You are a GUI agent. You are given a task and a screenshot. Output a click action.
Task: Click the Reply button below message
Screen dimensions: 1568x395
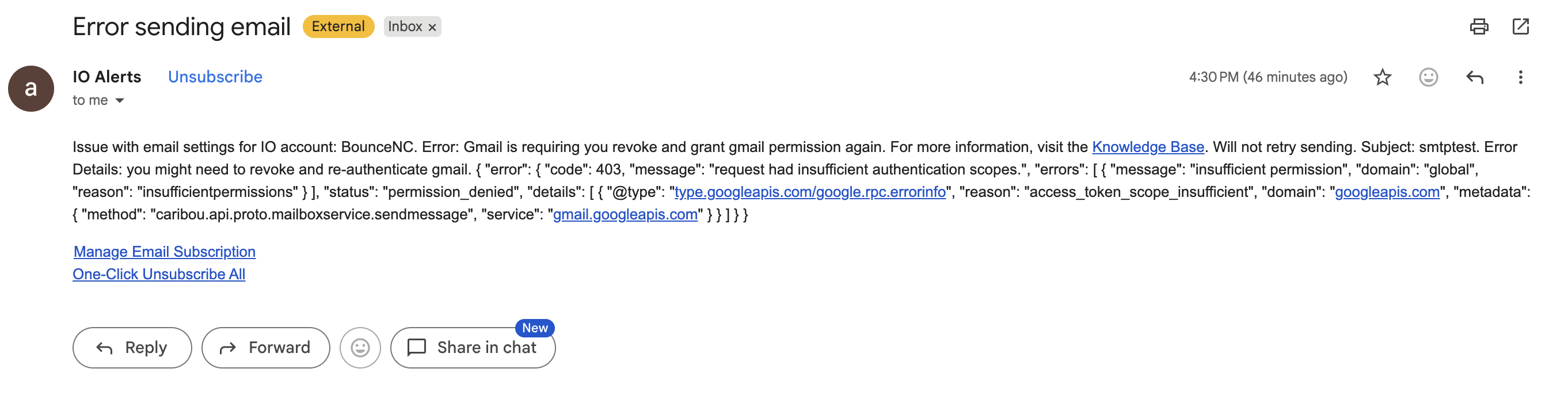(132, 348)
